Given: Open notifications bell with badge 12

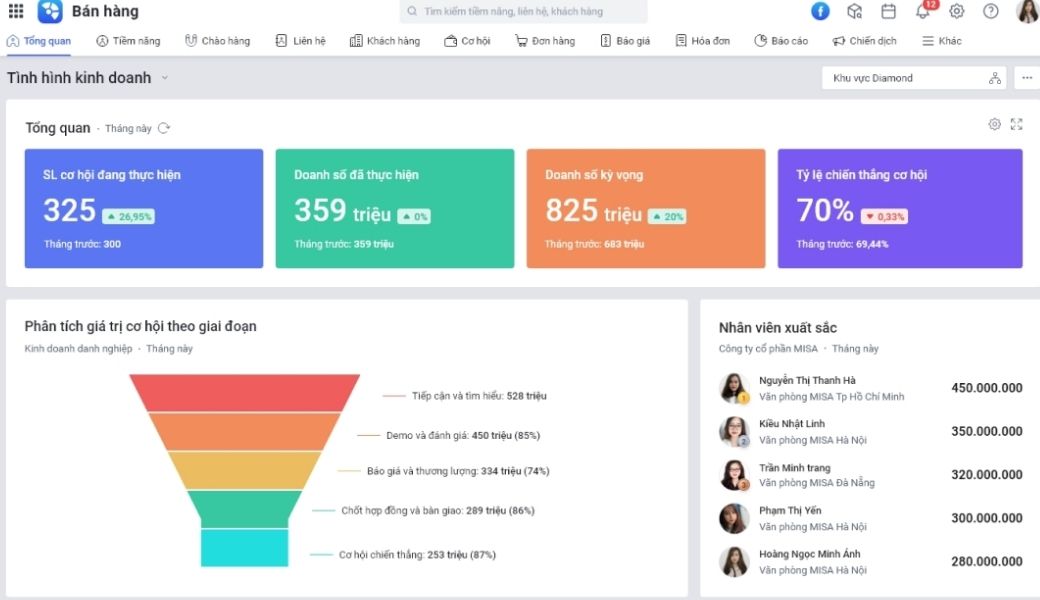Looking at the screenshot, I should coord(923,11).
